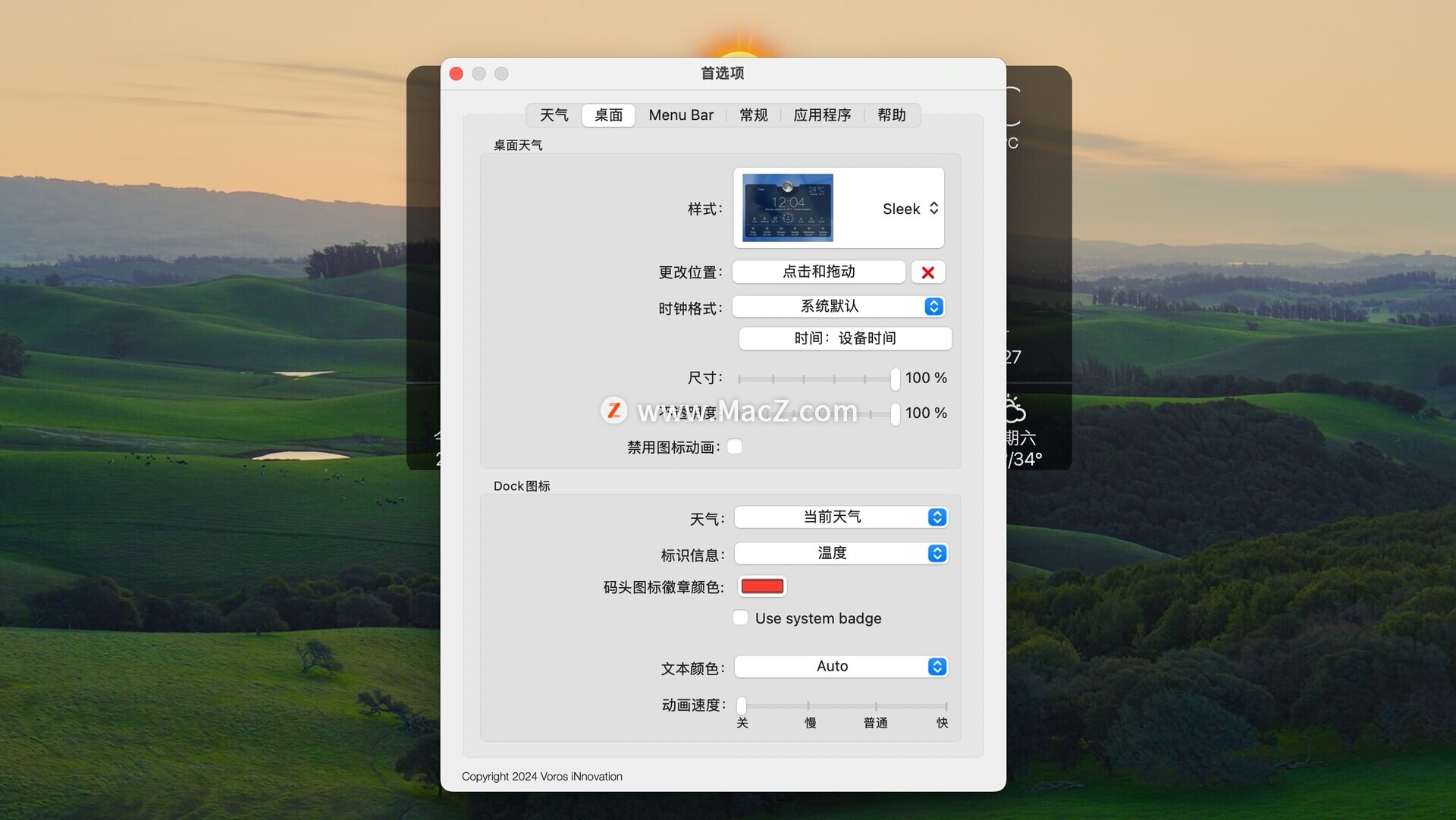Close the preferences window with red button
Image resolution: width=1456 pixels, height=820 pixels.
tap(456, 74)
